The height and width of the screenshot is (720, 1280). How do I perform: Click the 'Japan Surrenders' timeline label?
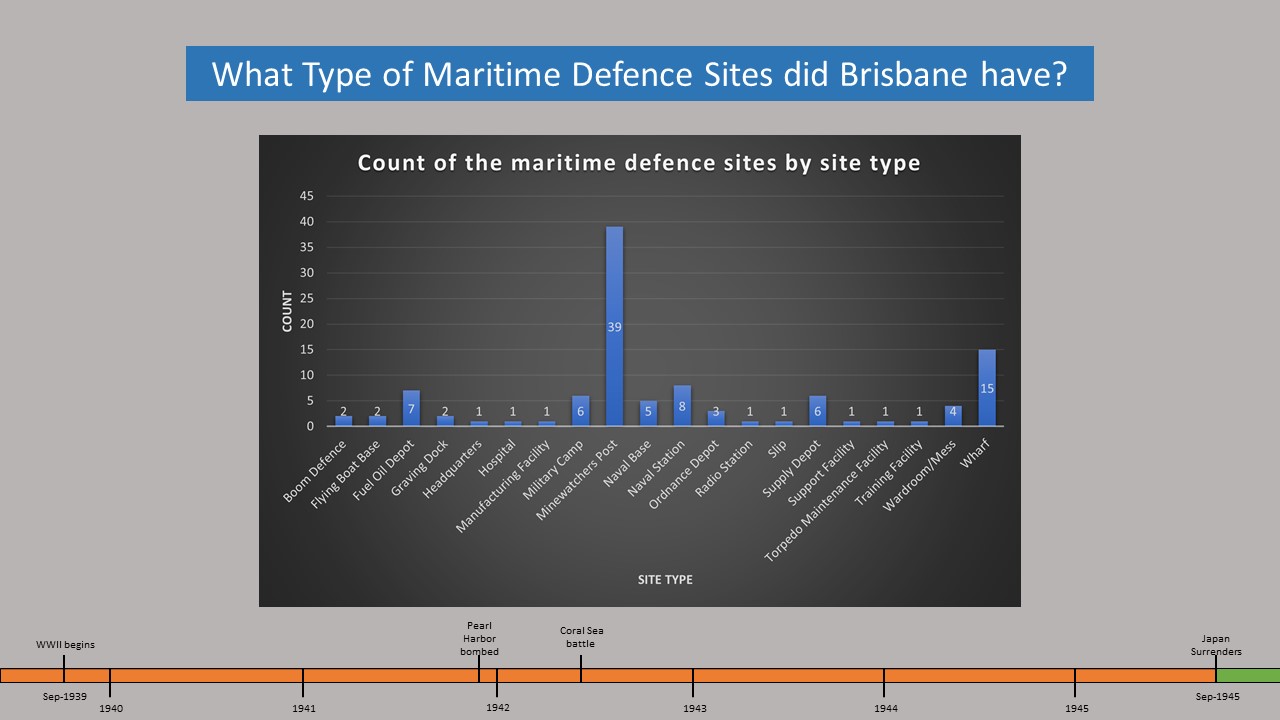point(1215,645)
